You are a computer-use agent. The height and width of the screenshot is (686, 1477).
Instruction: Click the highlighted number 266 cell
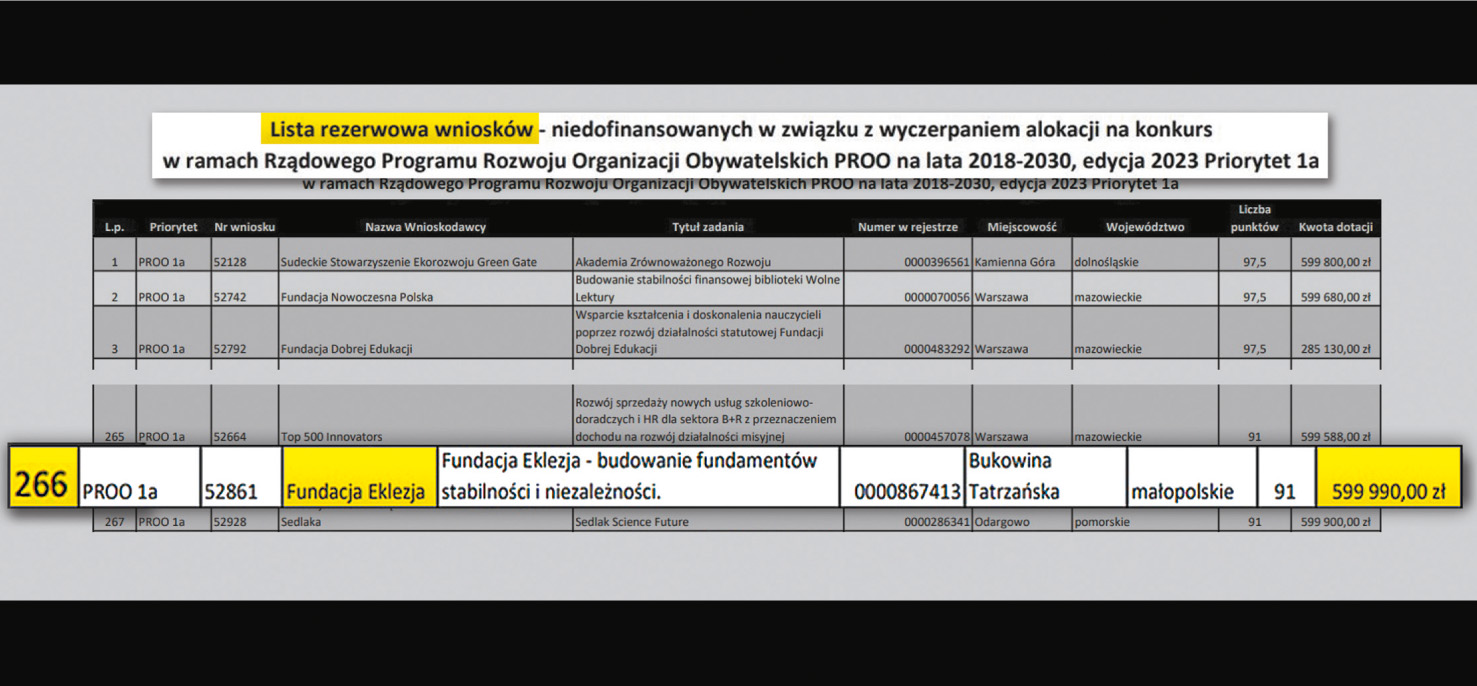point(44,476)
